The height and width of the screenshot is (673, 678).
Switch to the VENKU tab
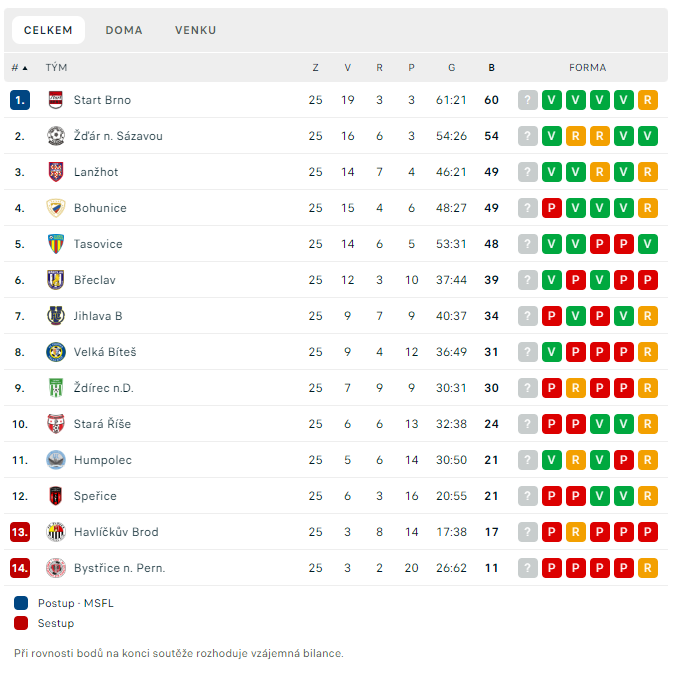click(x=195, y=30)
